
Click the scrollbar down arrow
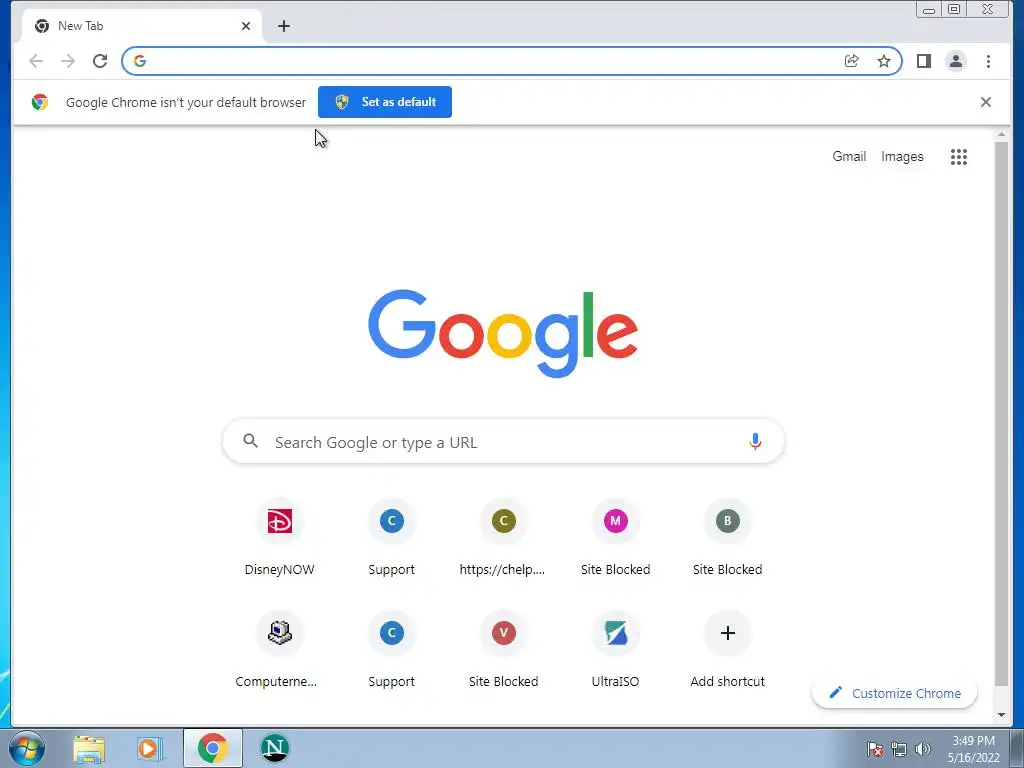tap(1001, 715)
